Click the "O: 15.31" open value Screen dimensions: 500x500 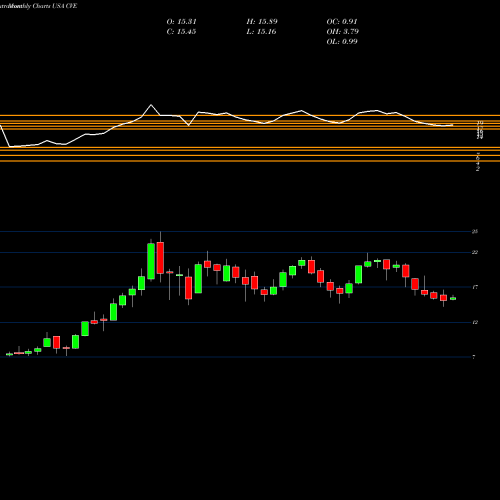click(x=181, y=22)
